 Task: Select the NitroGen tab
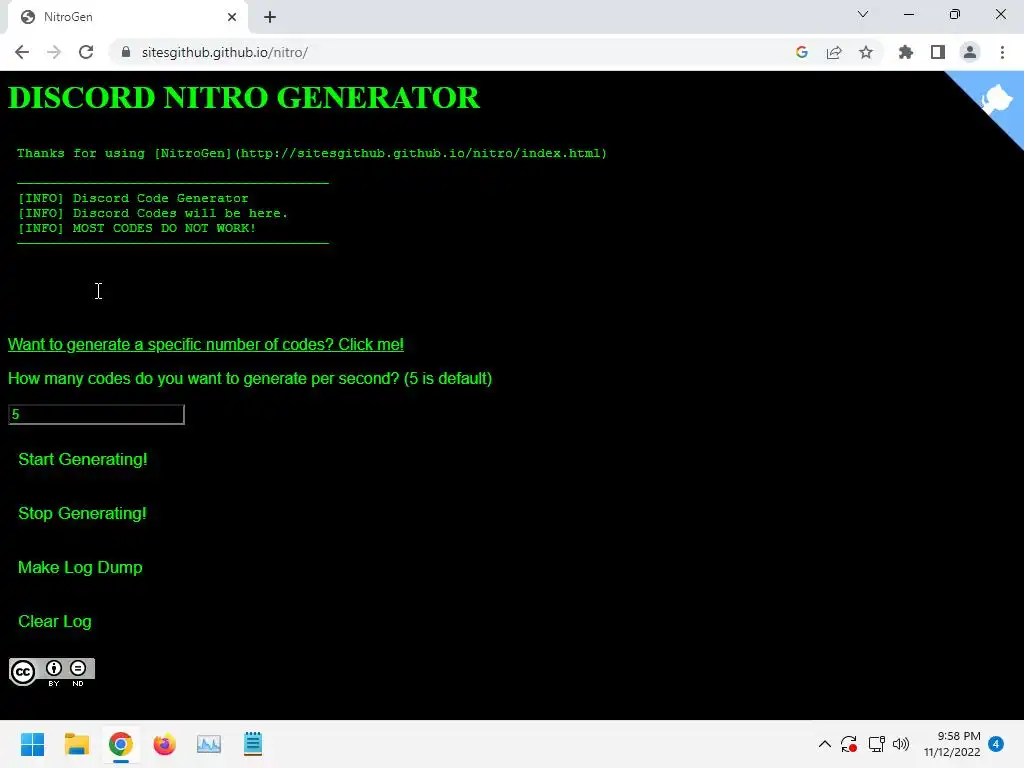coord(127,17)
